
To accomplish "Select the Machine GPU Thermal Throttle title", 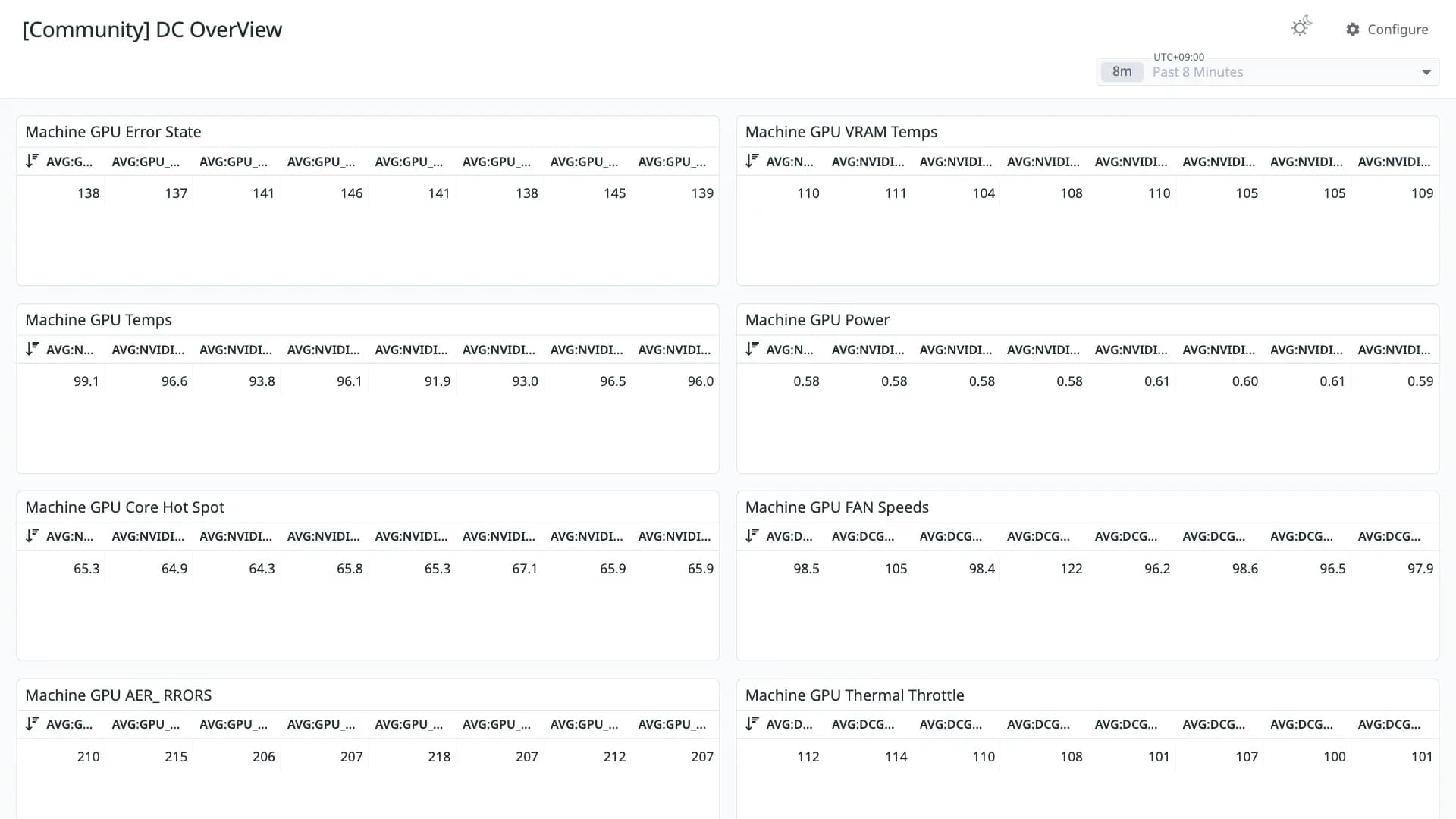I will pyautogui.click(x=855, y=695).
